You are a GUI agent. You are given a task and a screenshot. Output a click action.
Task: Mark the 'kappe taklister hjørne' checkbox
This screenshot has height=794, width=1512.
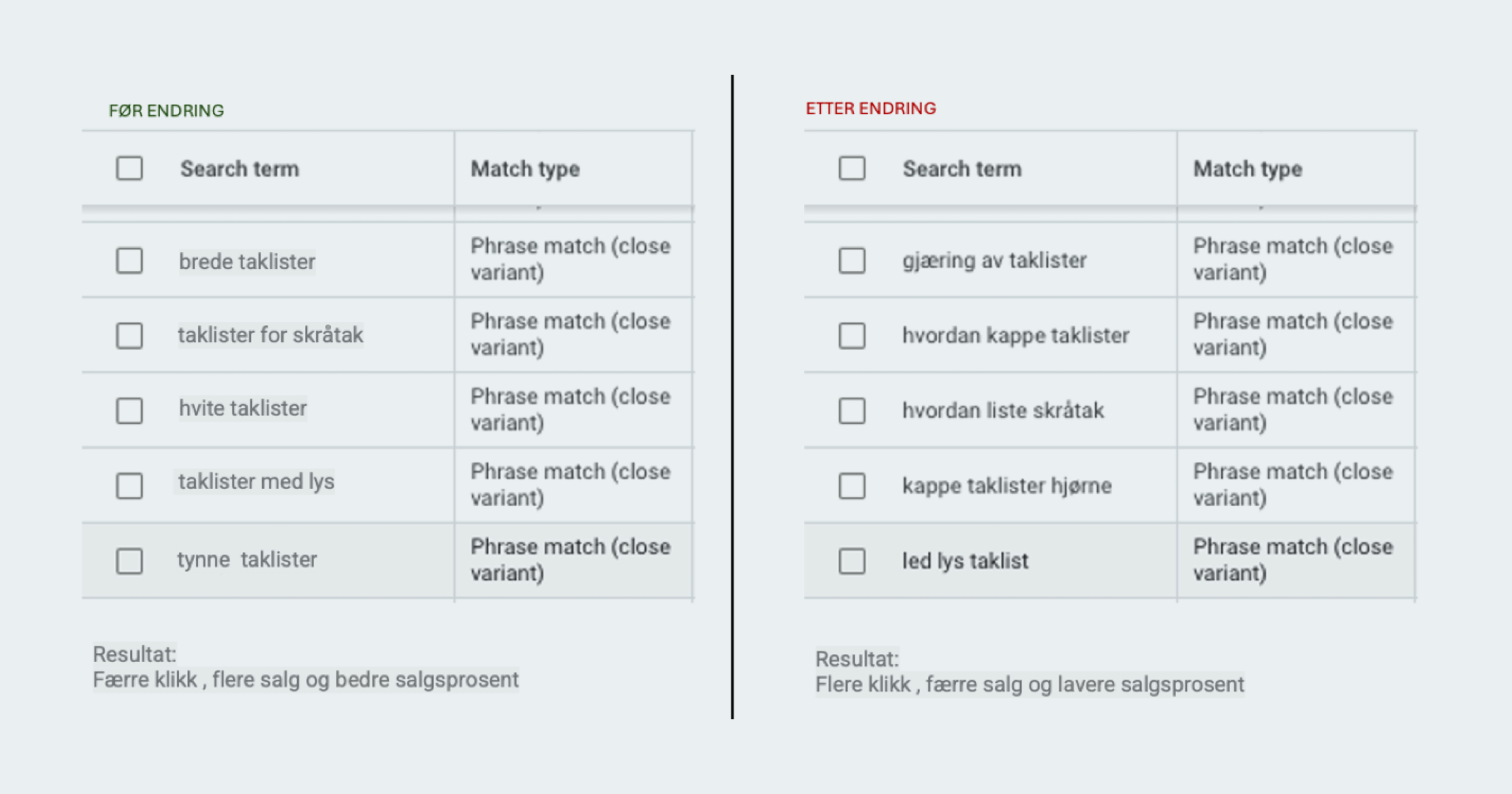pyautogui.click(x=851, y=486)
